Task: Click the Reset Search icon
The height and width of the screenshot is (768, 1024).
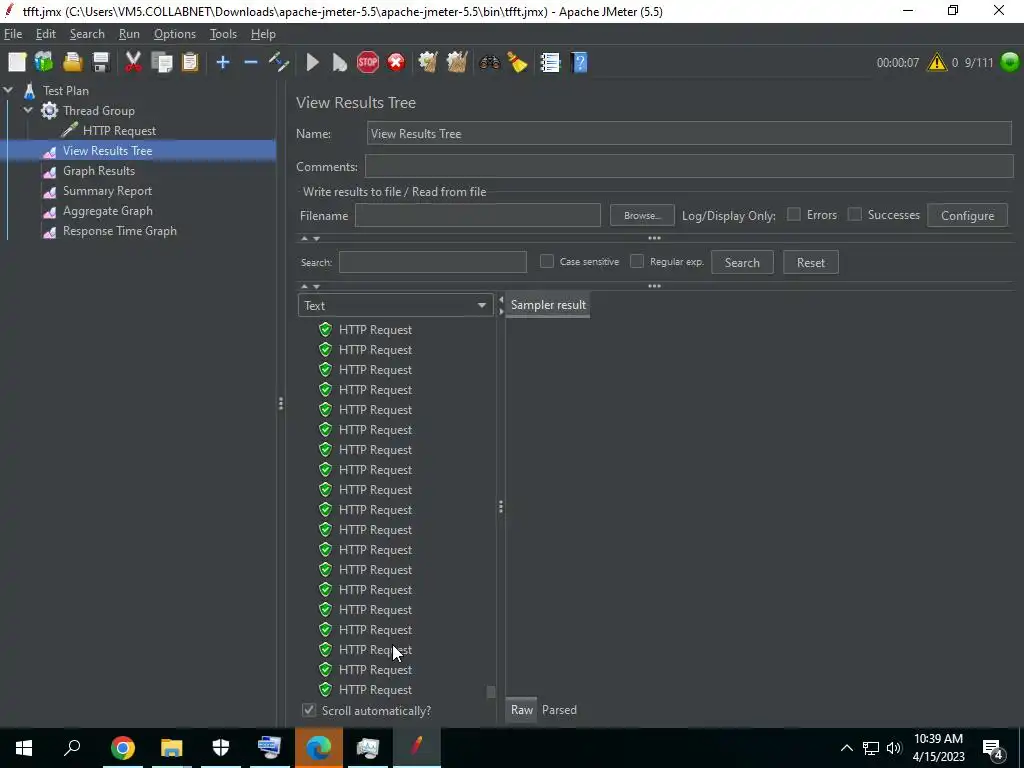Action: tap(517, 62)
